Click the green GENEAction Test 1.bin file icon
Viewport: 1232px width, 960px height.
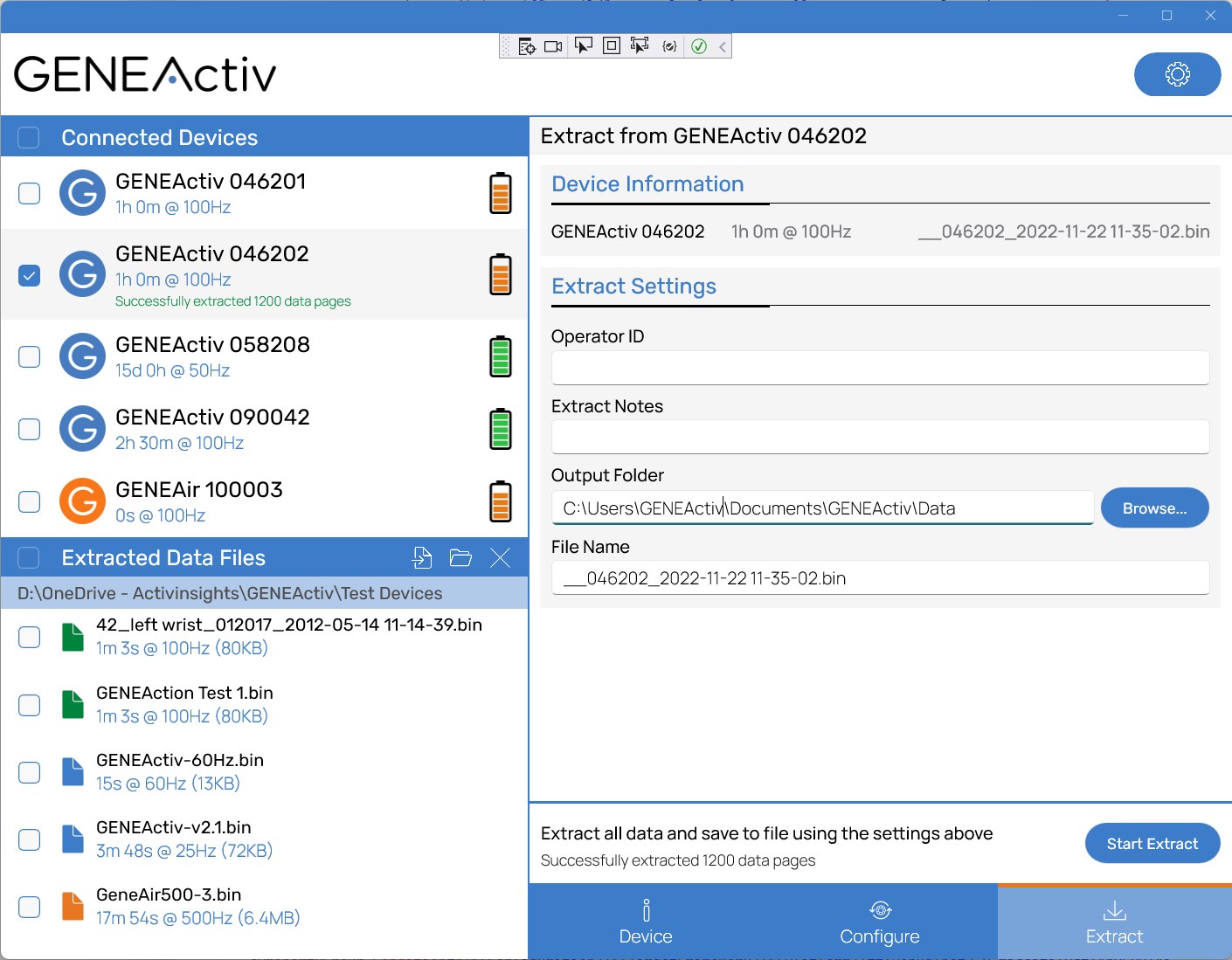pyautogui.click(x=73, y=704)
